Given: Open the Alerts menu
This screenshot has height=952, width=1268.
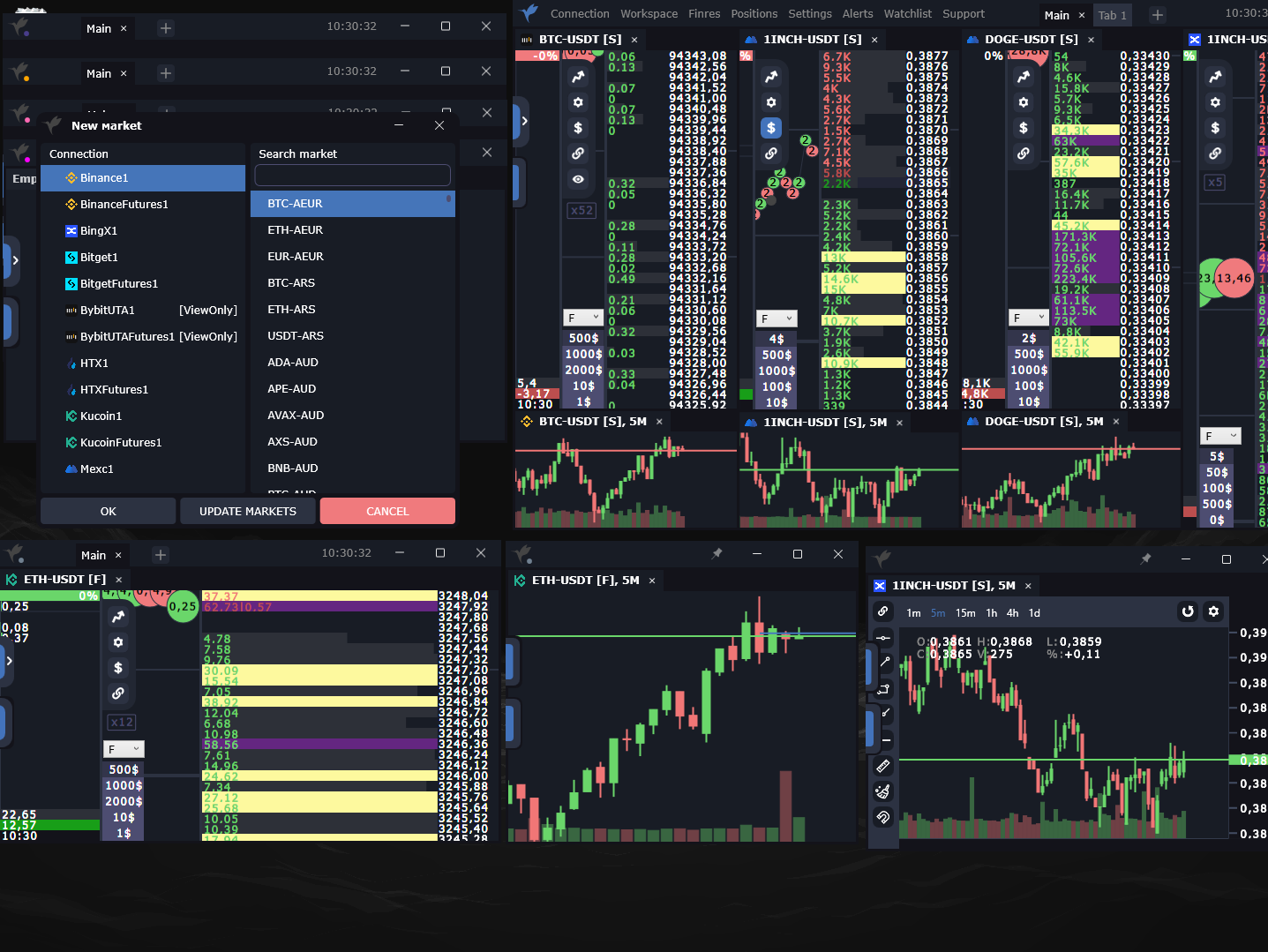Looking at the screenshot, I should (857, 14).
